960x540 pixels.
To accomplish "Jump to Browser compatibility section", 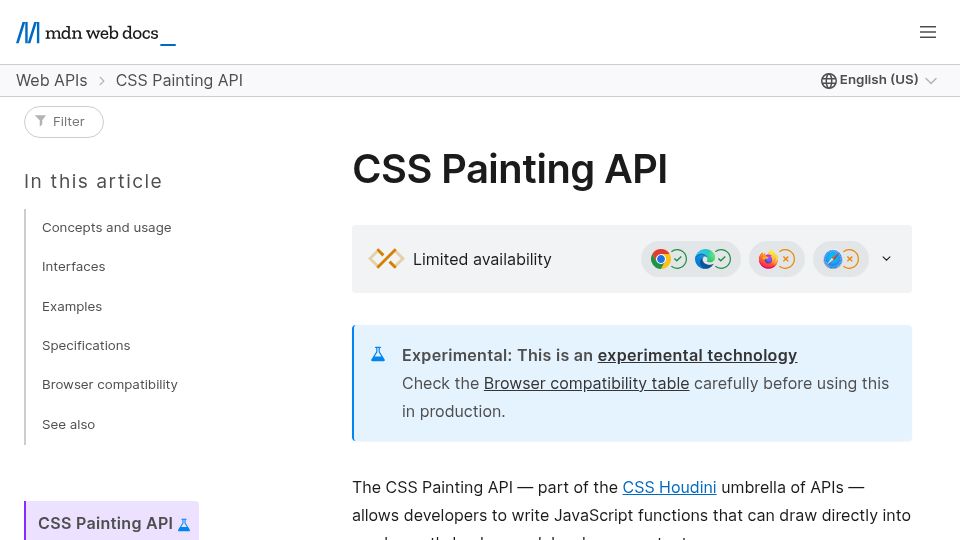I will pyautogui.click(x=110, y=384).
